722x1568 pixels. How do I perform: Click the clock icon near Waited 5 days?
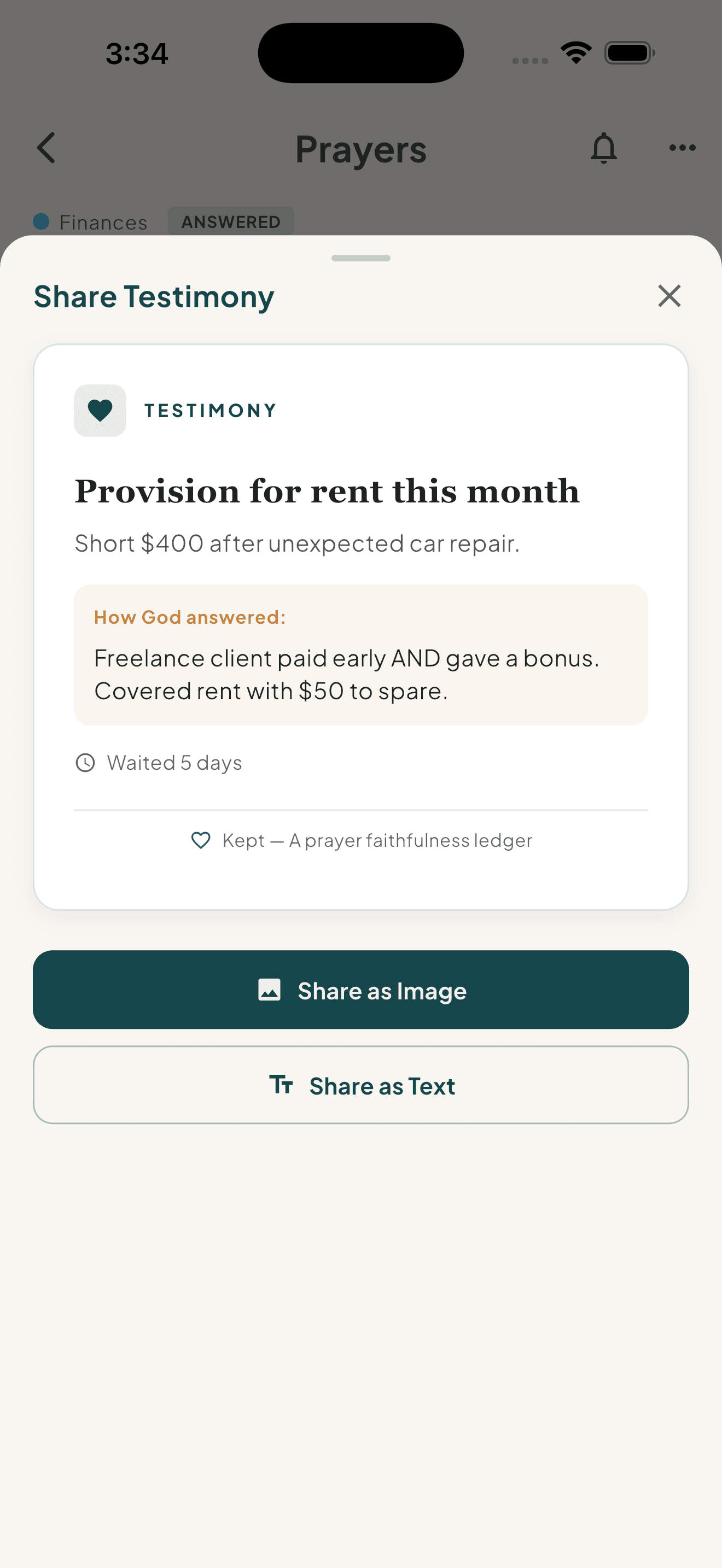click(85, 763)
